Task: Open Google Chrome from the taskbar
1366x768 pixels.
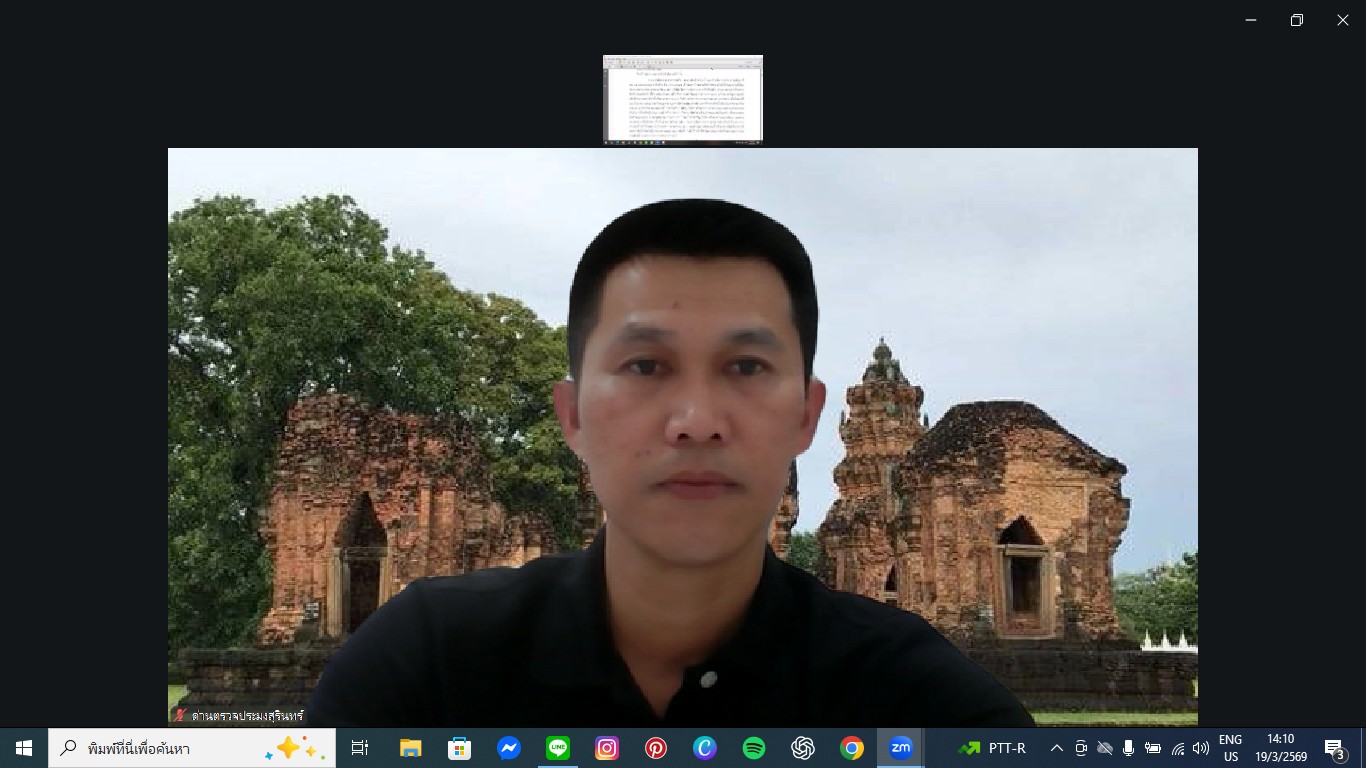Action: point(852,747)
